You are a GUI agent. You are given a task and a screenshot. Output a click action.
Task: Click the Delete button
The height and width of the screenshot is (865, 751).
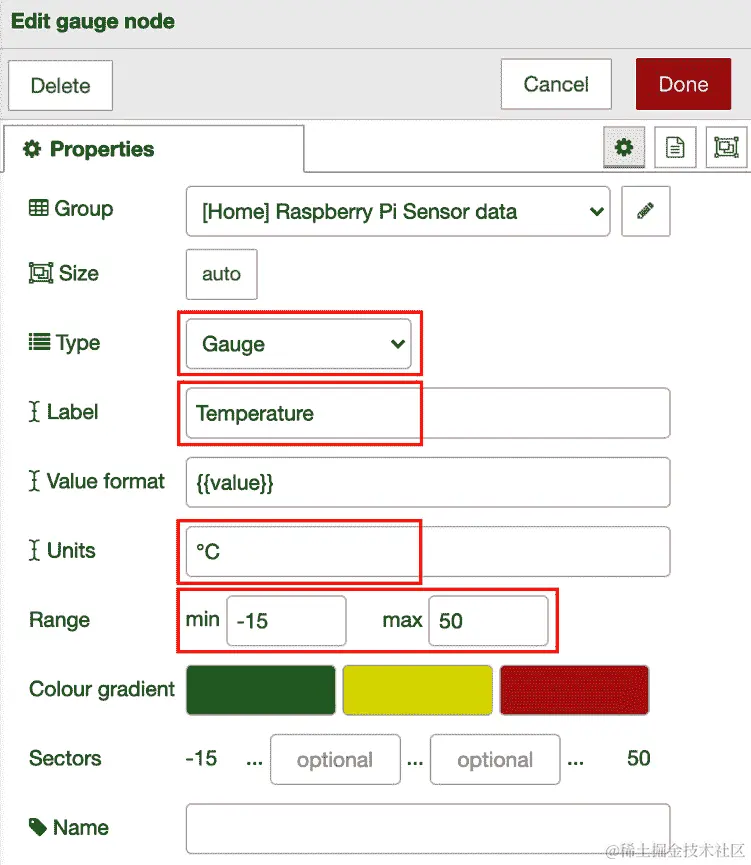(x=60, y=86)
